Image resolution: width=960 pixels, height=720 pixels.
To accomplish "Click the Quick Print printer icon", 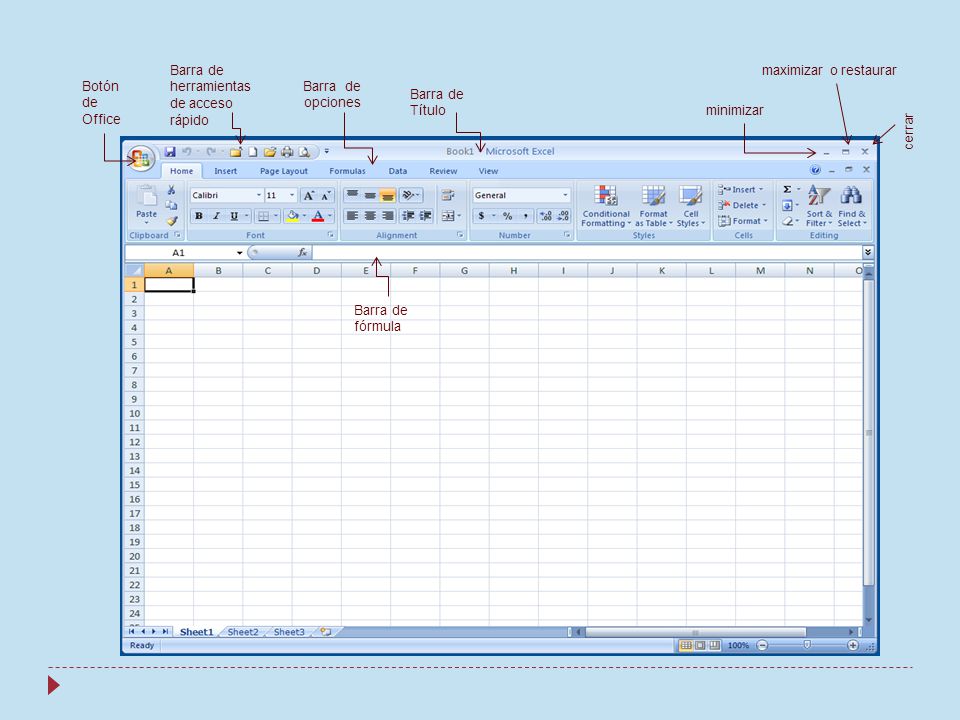I will pyautogui.click(x=287, y=152).
